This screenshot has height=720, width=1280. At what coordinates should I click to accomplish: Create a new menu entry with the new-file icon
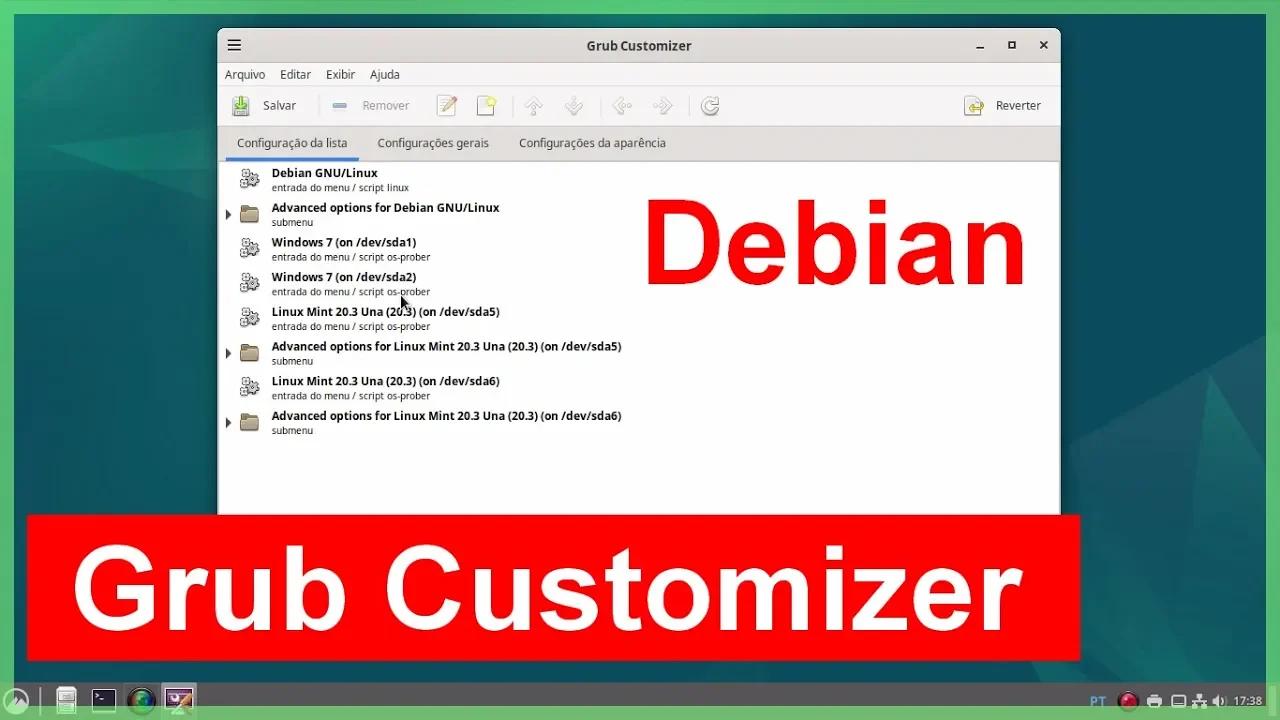coord(485,105)
